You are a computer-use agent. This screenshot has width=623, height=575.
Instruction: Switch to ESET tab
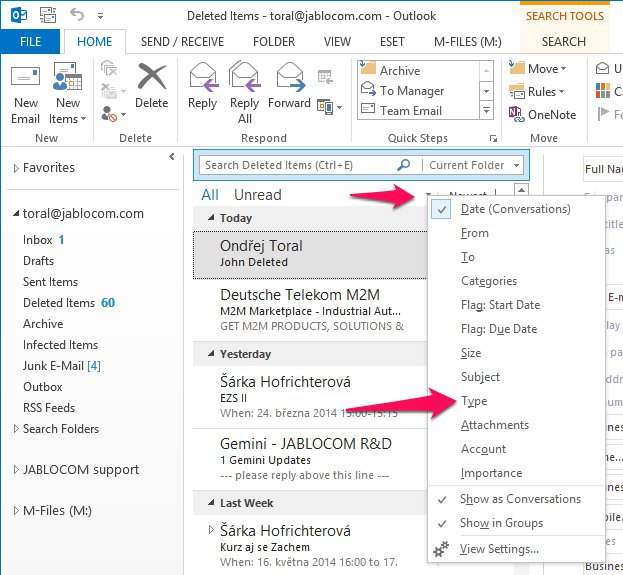click(392, 41)
